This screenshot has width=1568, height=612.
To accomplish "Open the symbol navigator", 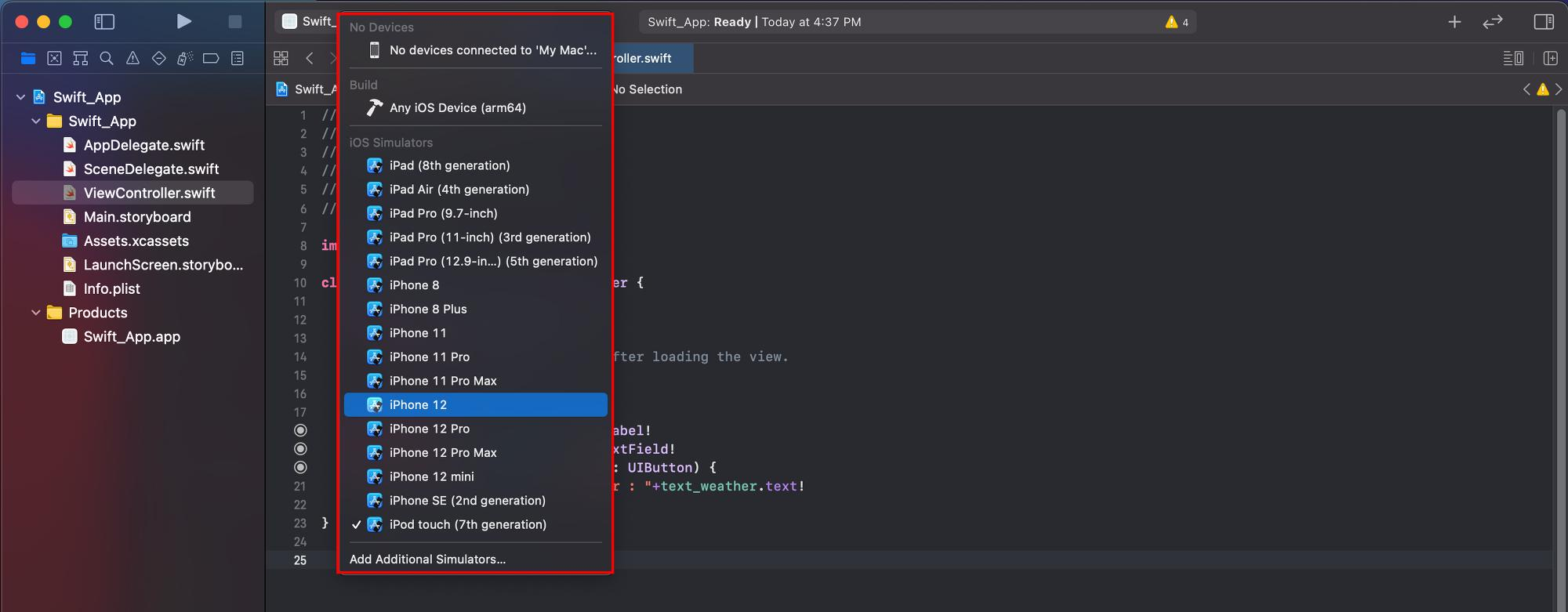I will pos(80,58).
